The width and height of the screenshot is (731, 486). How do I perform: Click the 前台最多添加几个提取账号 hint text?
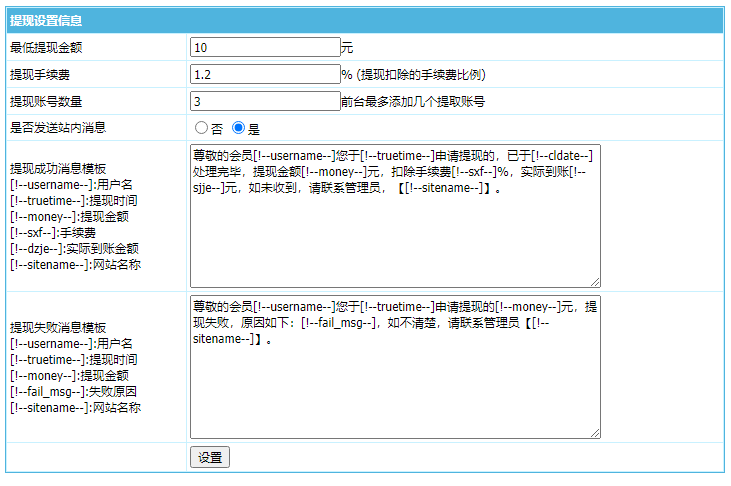413,101
